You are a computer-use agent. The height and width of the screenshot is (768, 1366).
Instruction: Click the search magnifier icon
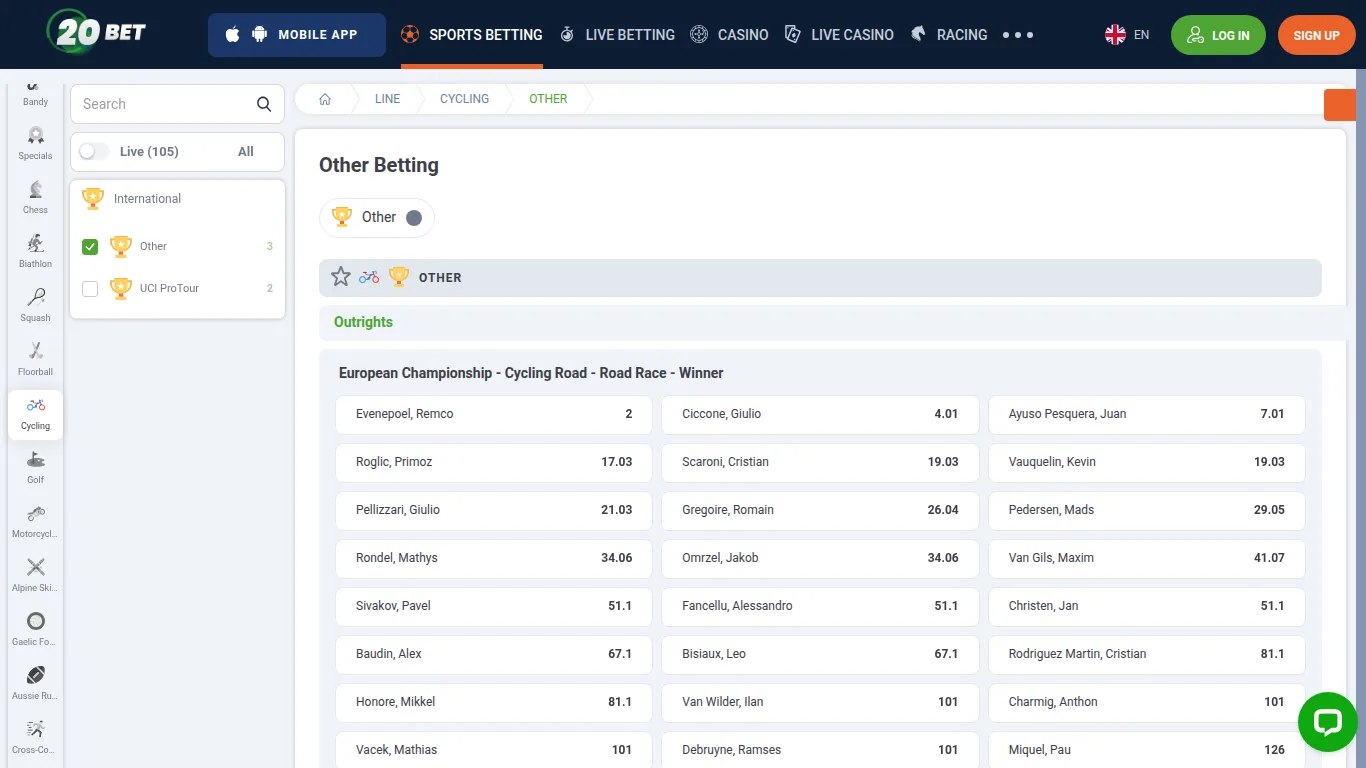click(x=264, y=104)
